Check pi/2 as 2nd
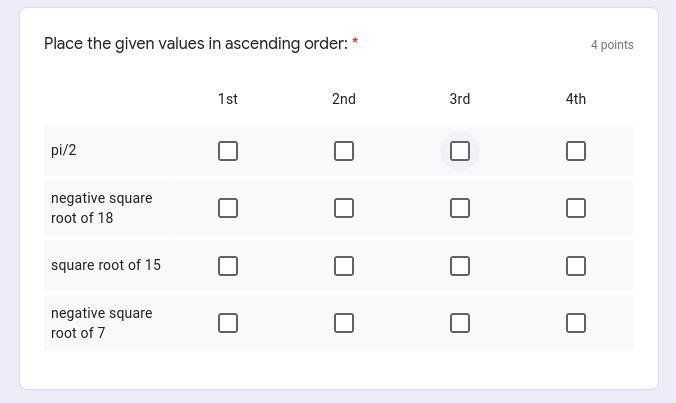 pos(344,151)
